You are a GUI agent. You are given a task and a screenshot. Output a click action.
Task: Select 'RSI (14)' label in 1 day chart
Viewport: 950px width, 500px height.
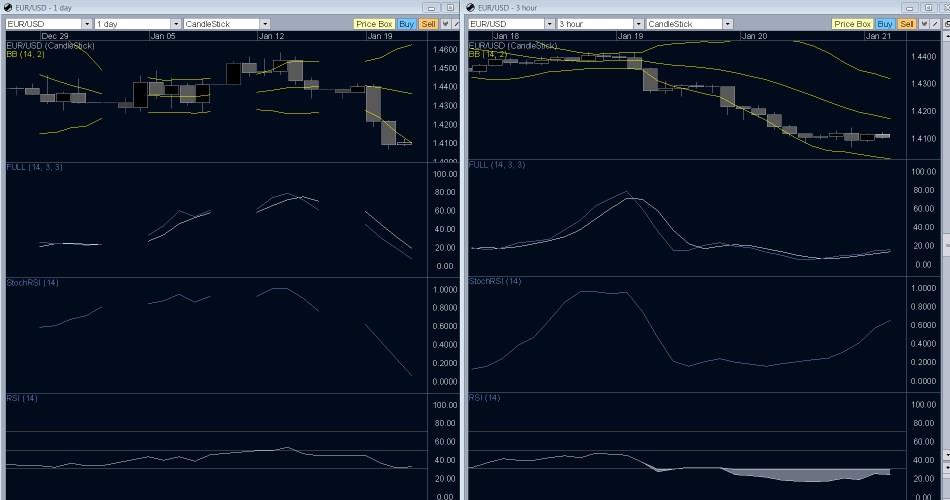coord(22,398)
